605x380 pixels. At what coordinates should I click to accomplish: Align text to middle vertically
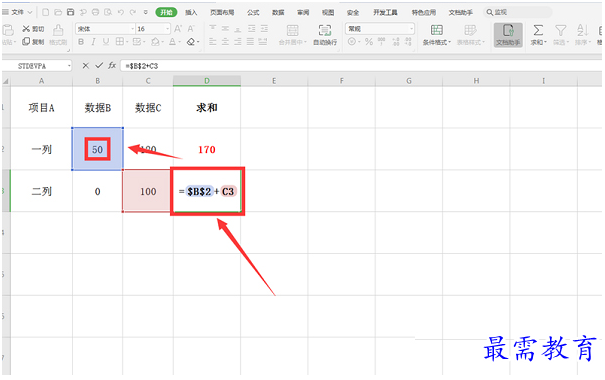pos(225,29)
